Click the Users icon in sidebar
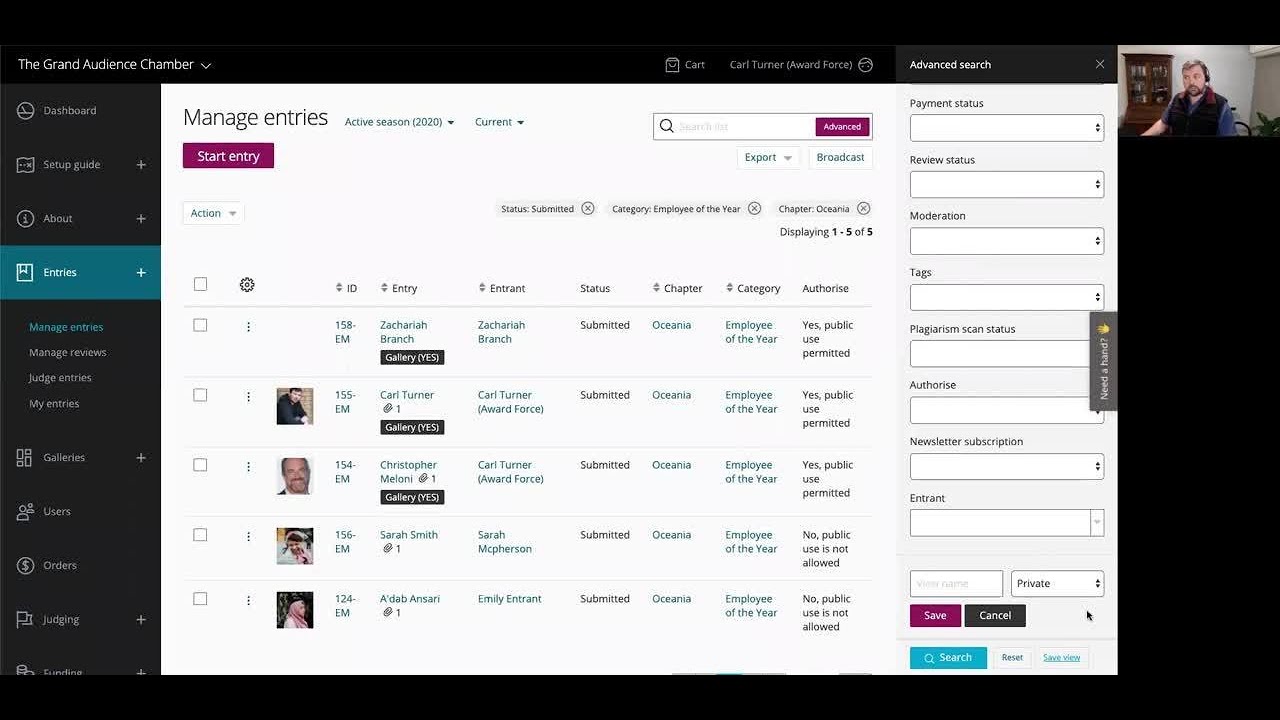 (x=26, y=512)
